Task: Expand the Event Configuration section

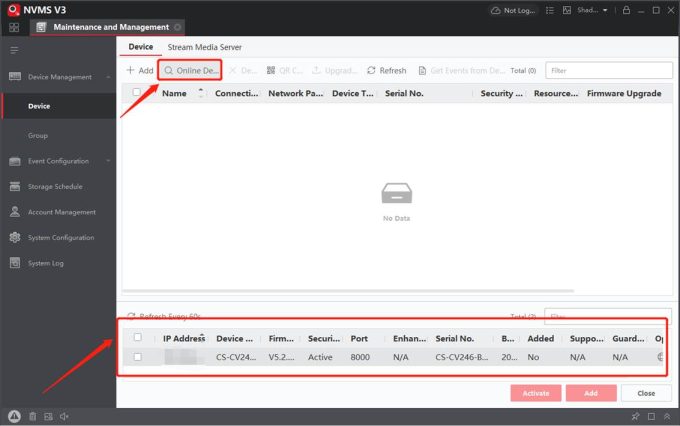Action: click(x=107, y=161)
